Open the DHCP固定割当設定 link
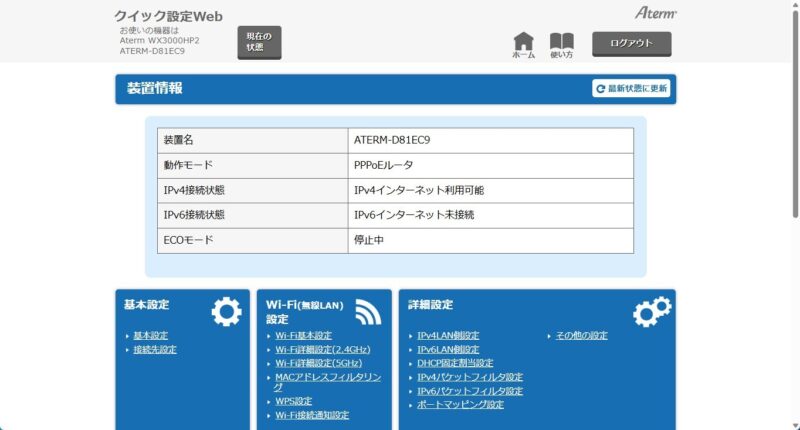800x430 pixels. [x=455, y=364]
